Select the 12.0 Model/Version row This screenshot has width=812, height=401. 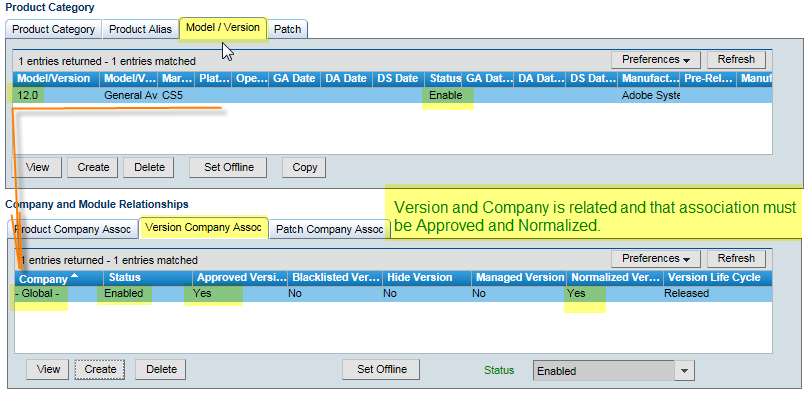[28, 96]
